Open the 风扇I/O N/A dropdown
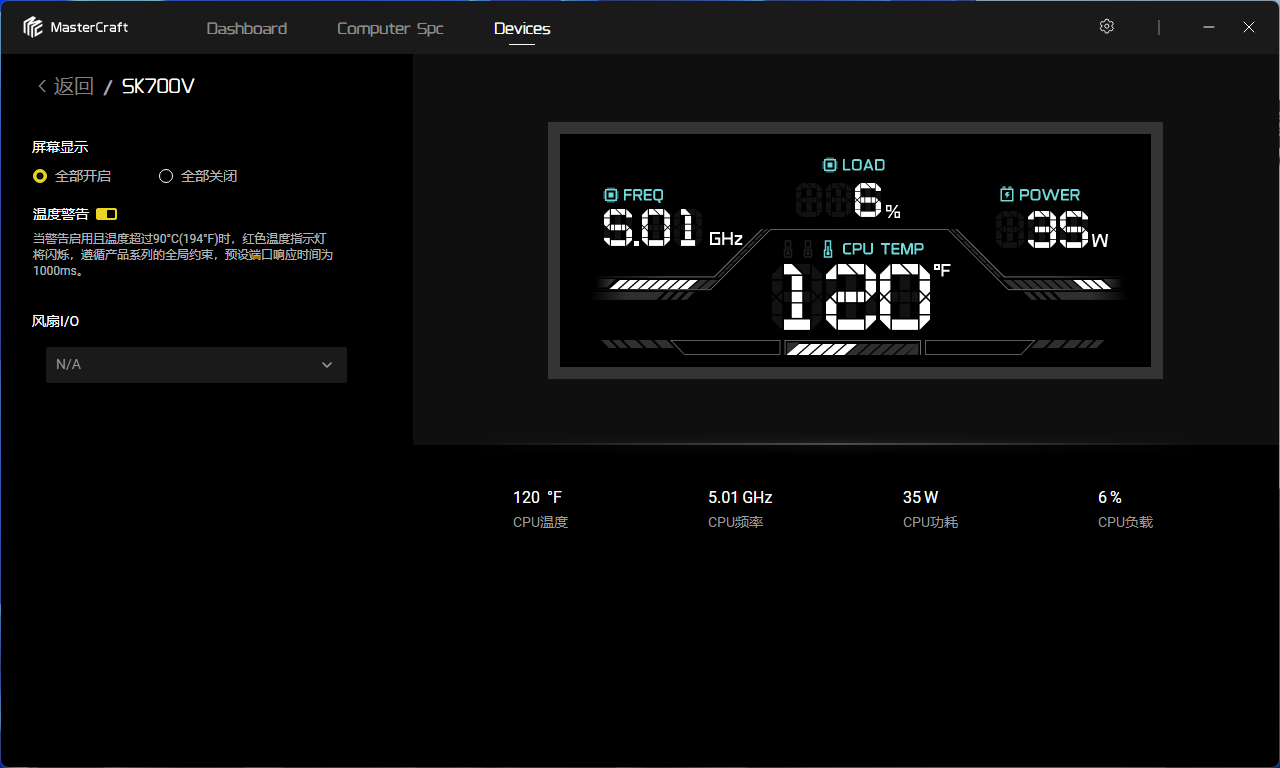This screenshot has height=768, width=1280. 196,365
